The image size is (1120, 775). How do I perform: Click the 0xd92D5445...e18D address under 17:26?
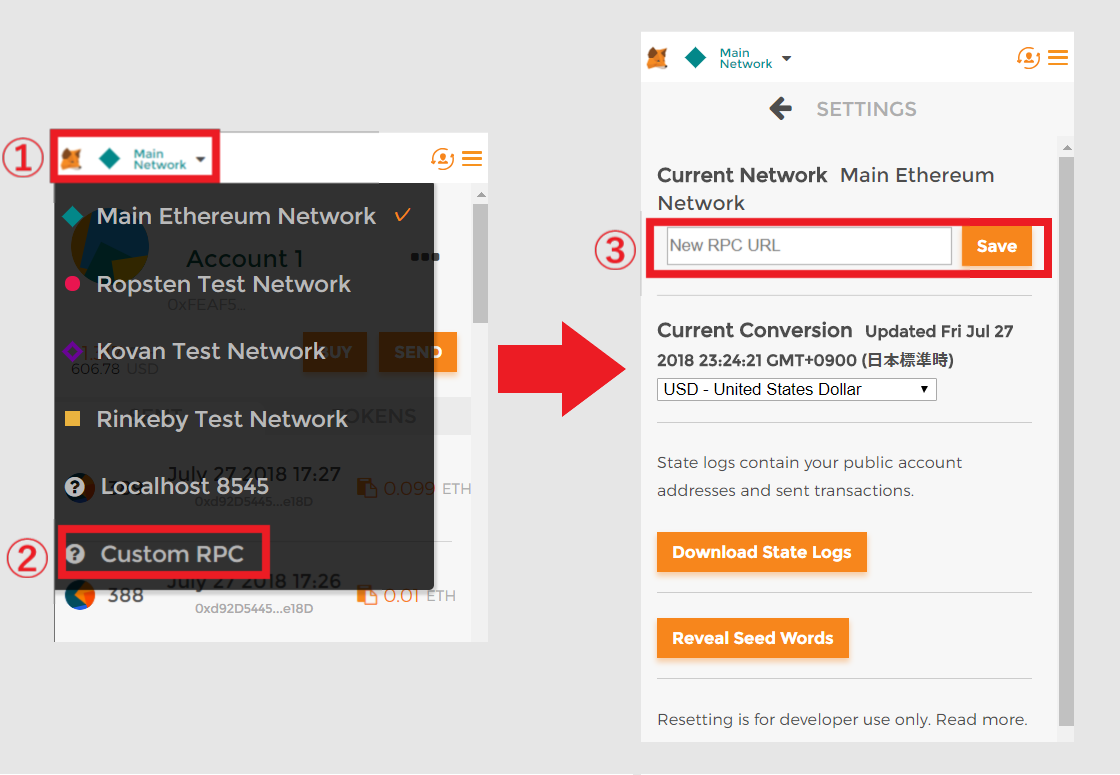tap(254, 609)
